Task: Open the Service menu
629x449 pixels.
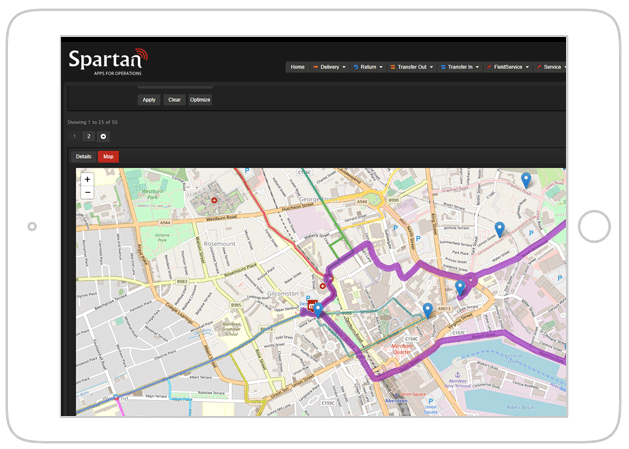Action: (x=551, y=67)
